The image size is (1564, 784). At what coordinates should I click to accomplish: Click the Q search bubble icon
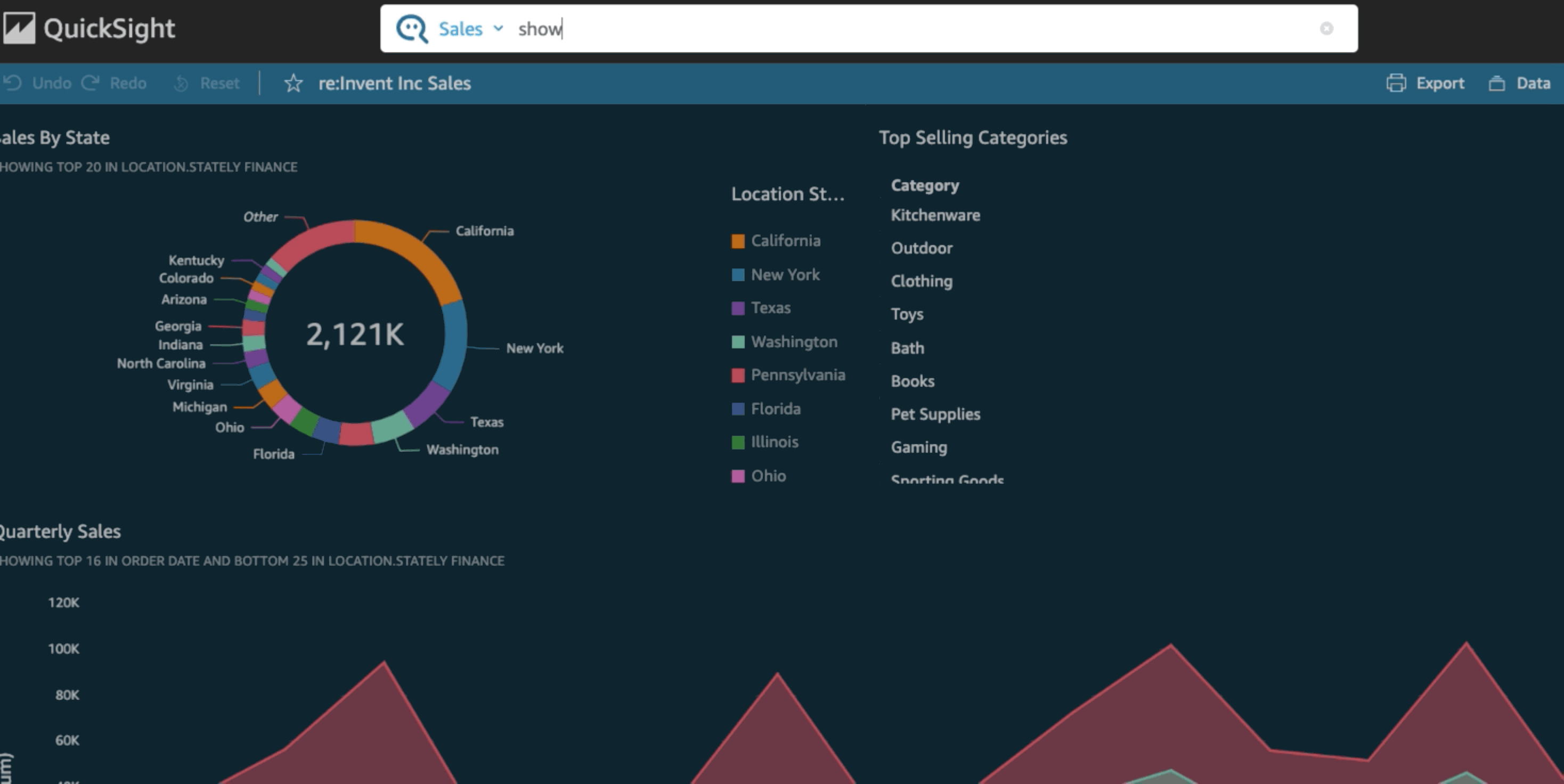pos(412,29)
